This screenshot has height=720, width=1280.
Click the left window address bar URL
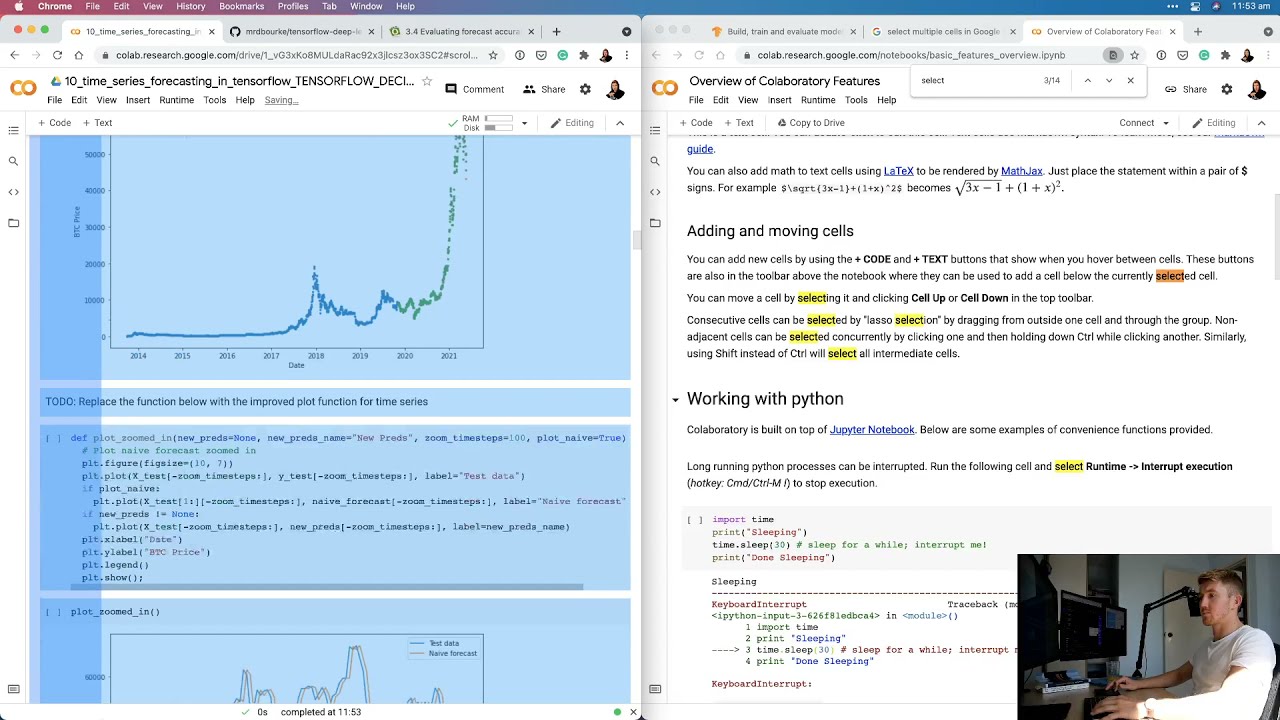[x=296, y=55]
